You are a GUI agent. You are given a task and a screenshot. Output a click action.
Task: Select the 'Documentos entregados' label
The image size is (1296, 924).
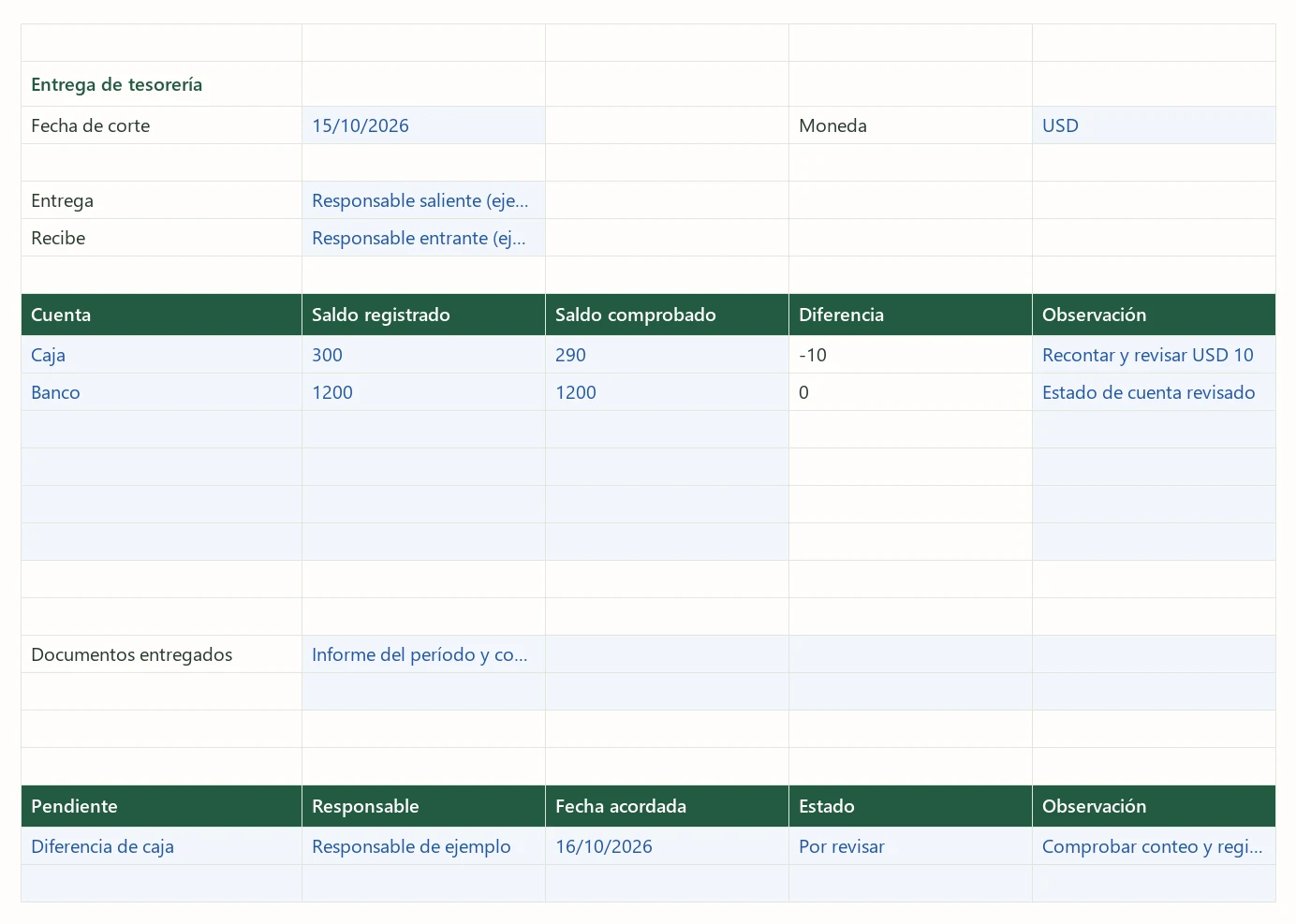click(161, 654)
